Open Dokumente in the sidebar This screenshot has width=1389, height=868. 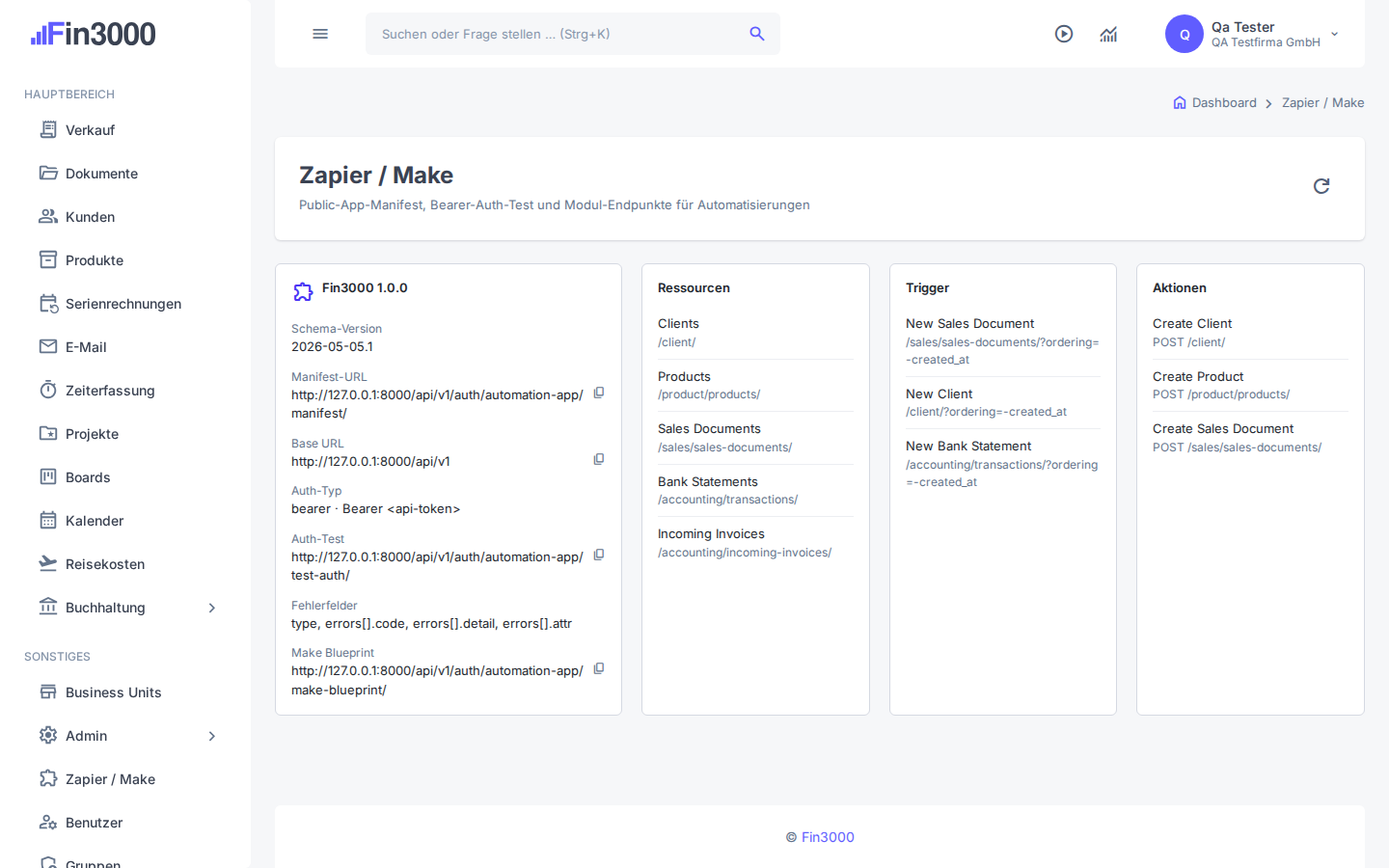tap(102, 174)
